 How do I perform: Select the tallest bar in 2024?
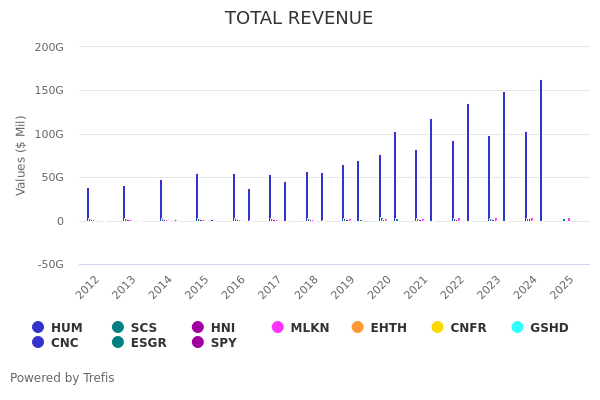point(541,150)
